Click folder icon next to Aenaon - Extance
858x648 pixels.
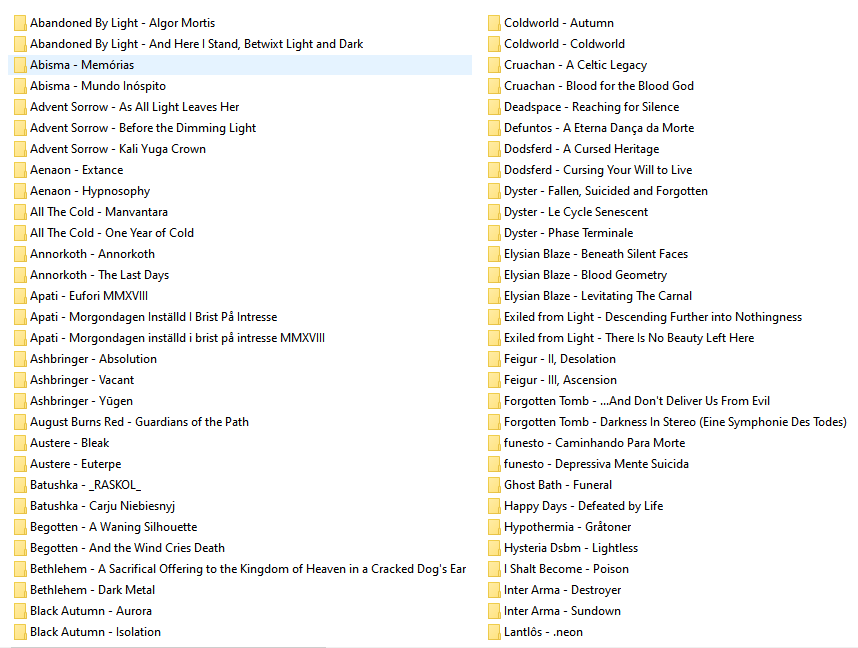[20, 170]
